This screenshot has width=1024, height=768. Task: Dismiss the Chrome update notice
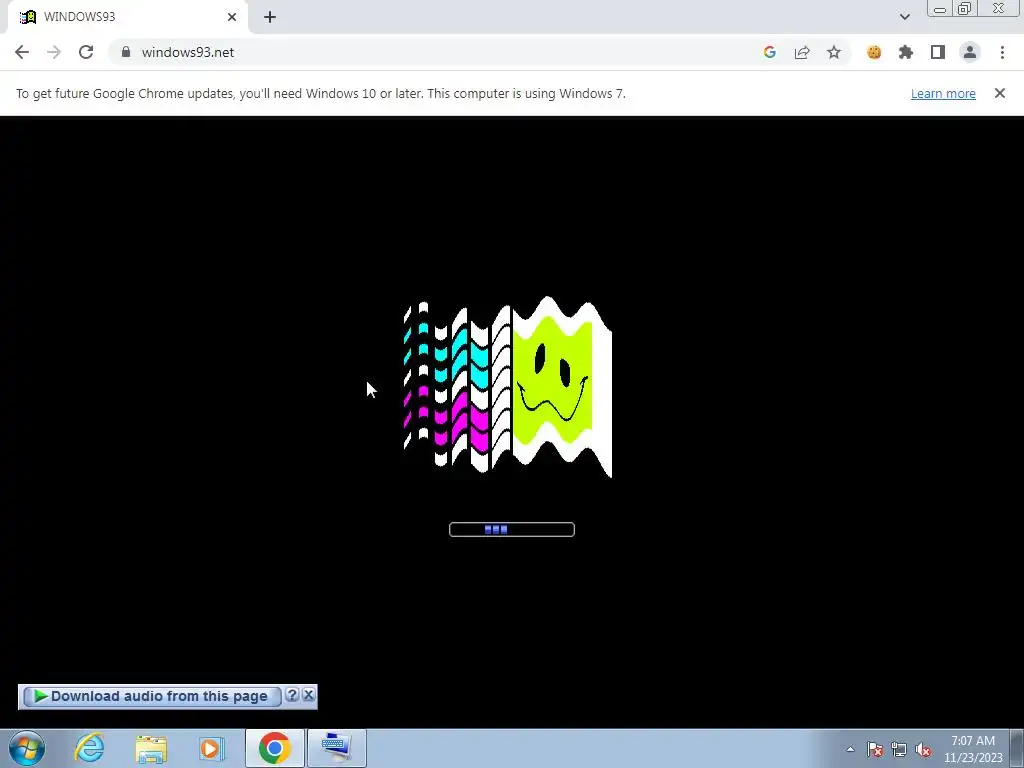pos(999,93)
